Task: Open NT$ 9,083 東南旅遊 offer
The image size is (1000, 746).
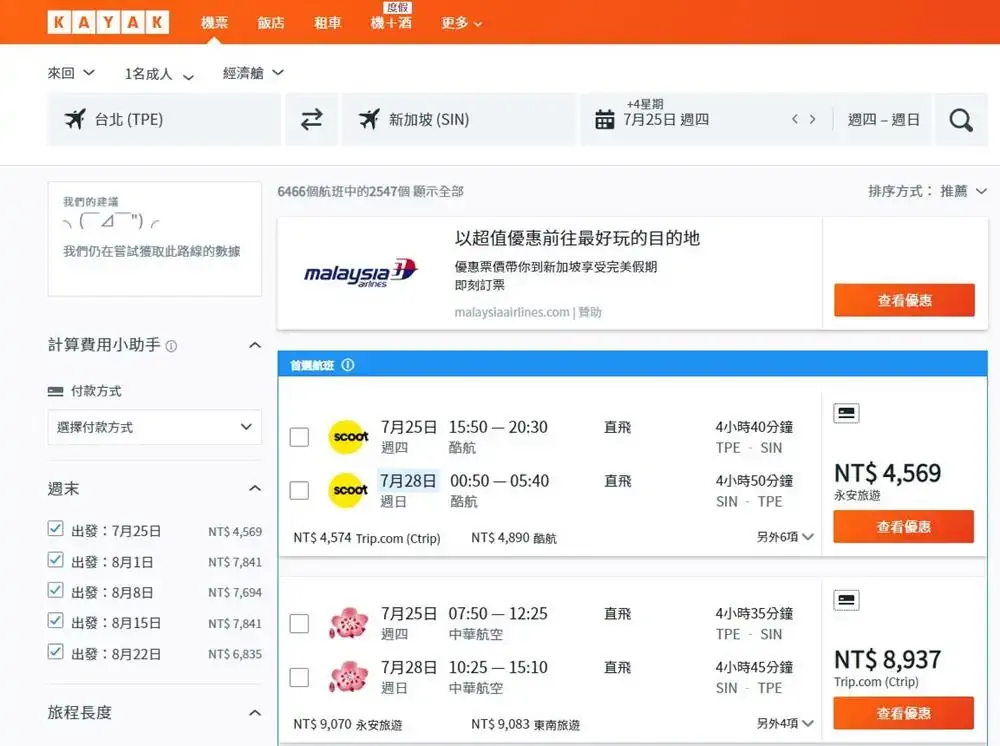Action: pyautogui.click(x=526, y=724)
